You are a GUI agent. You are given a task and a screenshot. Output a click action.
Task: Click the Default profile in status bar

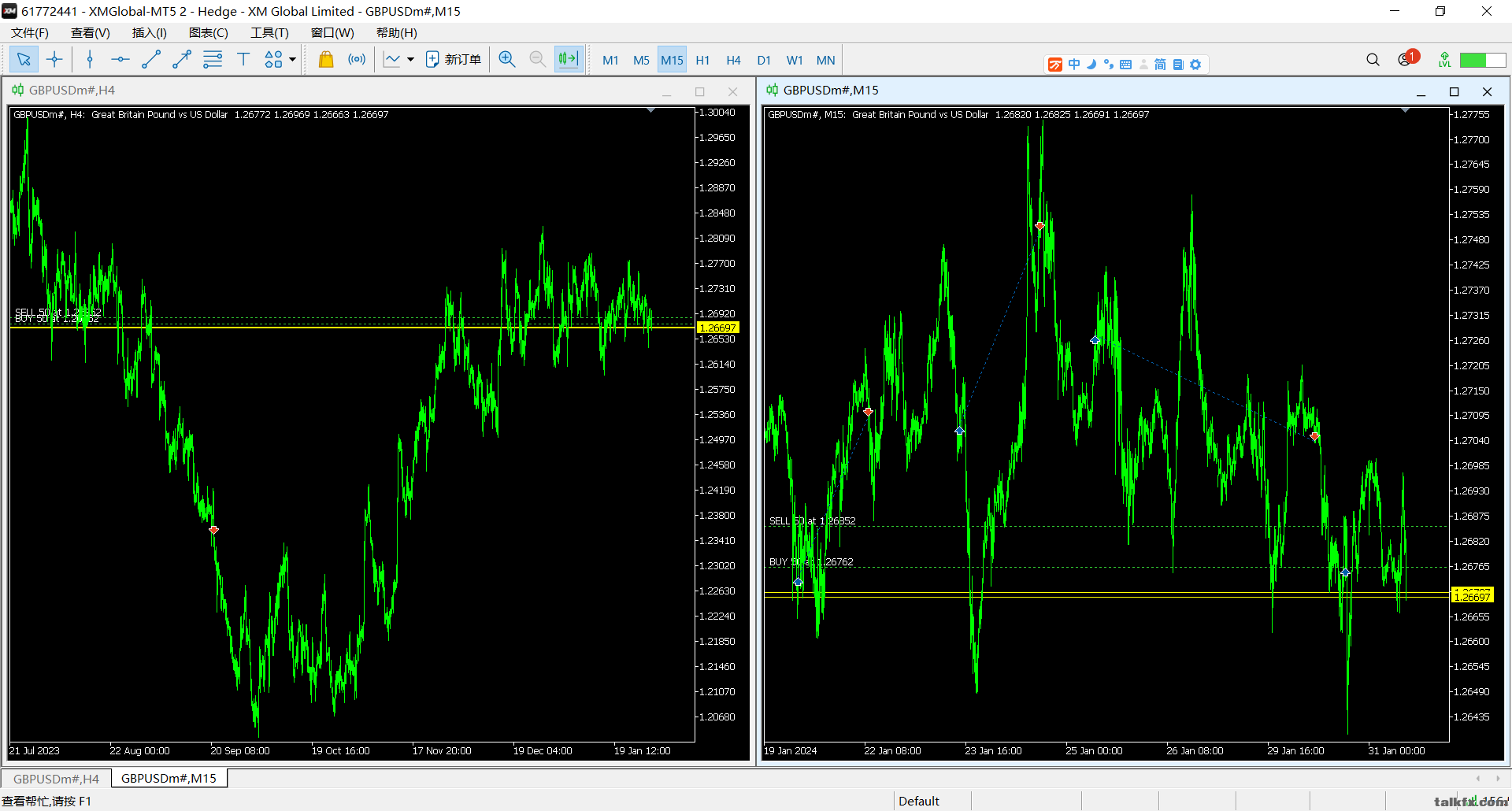pos(919,801)
